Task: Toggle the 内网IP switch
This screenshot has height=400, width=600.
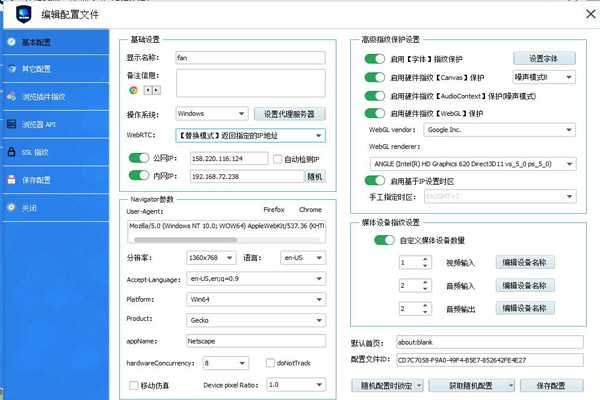Action: tap(139, 175)
